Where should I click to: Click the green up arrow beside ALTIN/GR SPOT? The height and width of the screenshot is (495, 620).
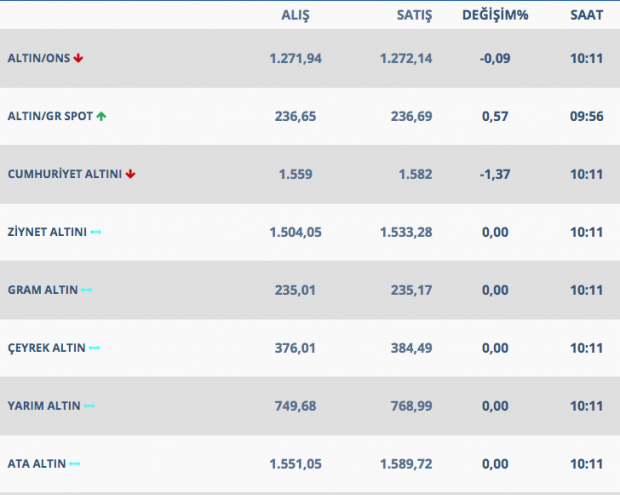point(101,116)
